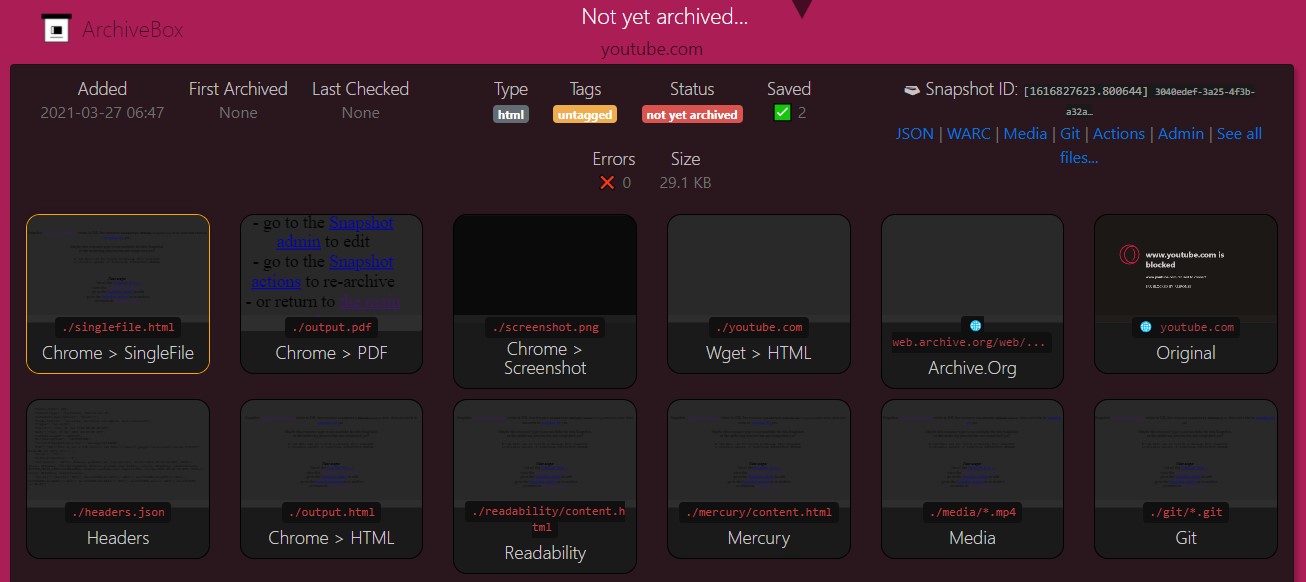The width and height of the screenshot is (1306, 582).
Task: Click the Archive.Org card title
Action: click(x=973, y=368)
